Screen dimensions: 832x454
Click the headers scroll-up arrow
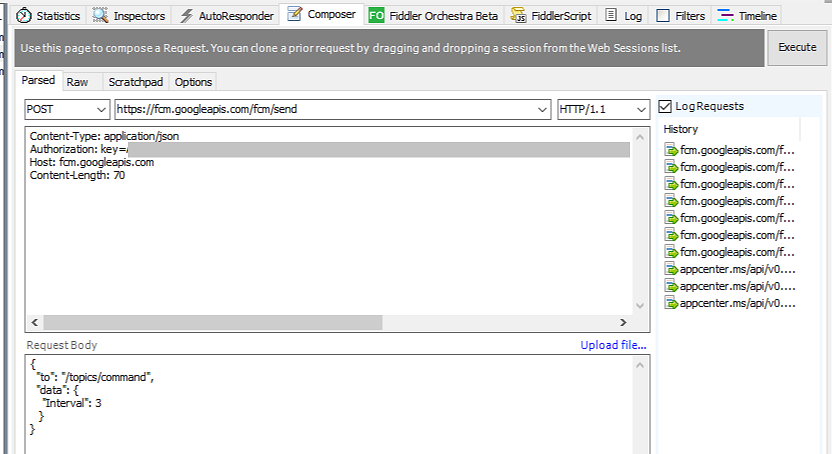pos(640,137)
